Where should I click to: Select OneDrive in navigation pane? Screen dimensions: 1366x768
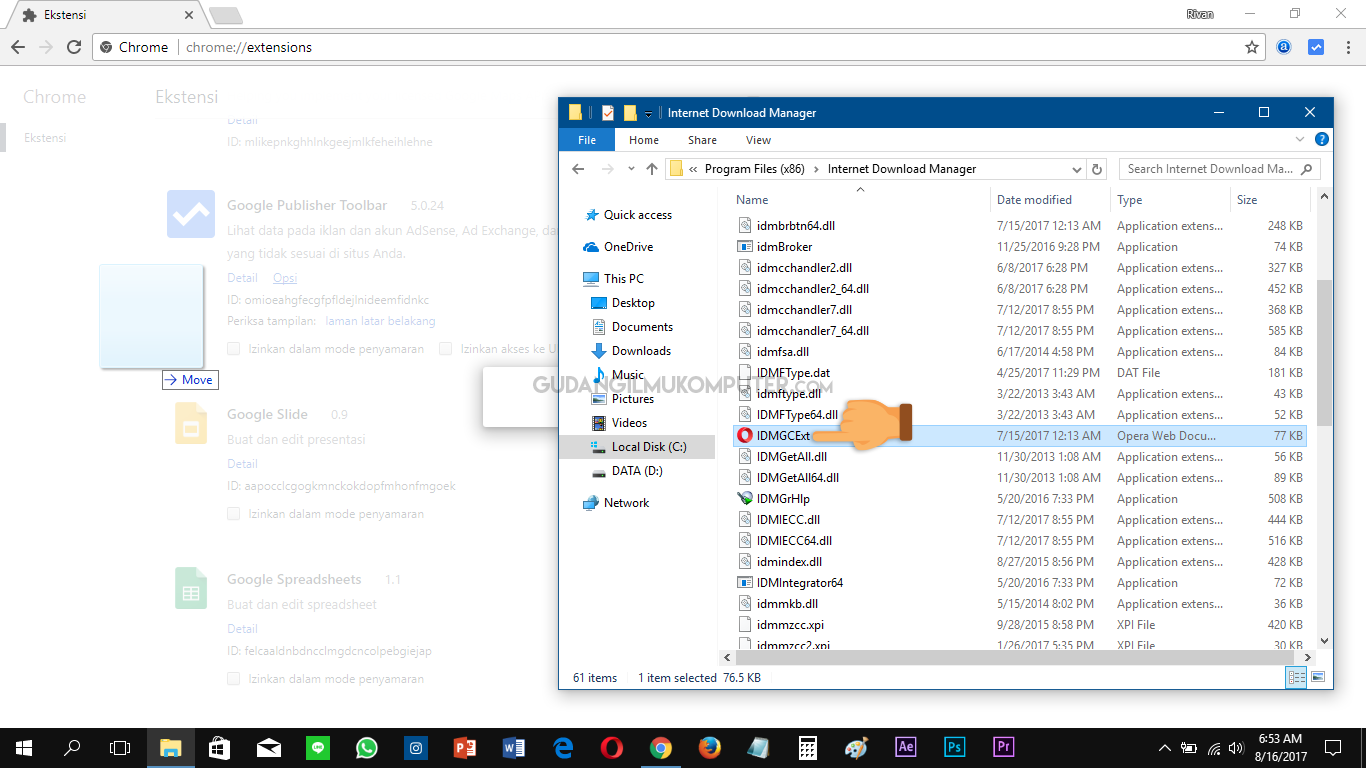coord(628,247)
